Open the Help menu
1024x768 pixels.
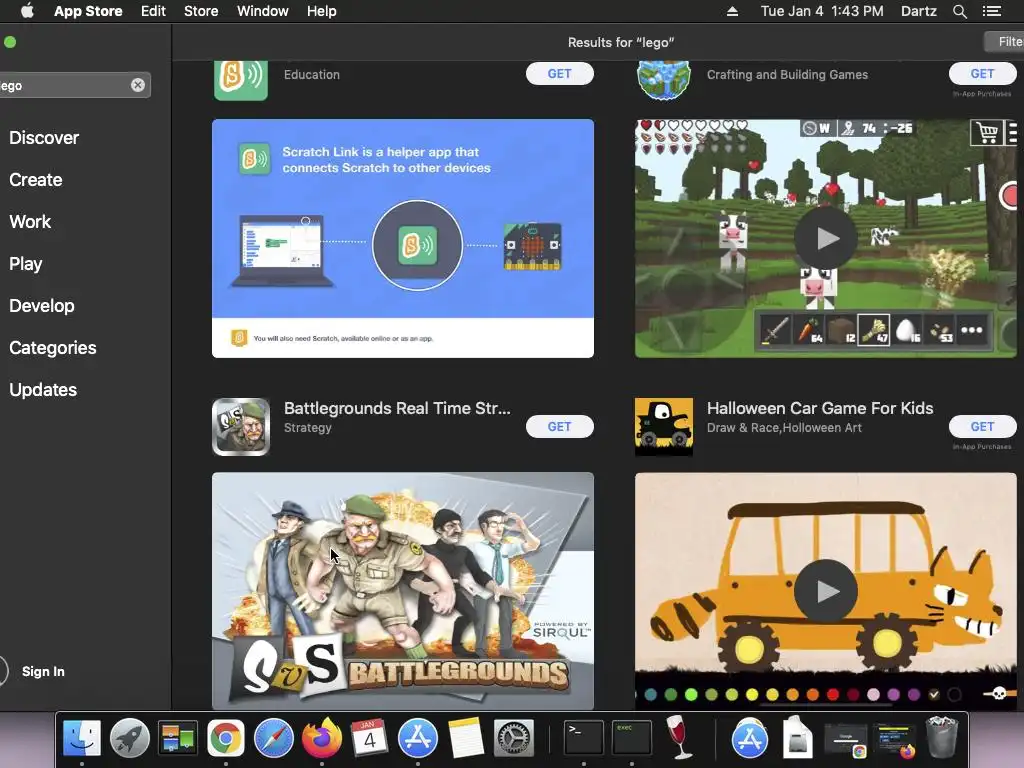(321, 11)
